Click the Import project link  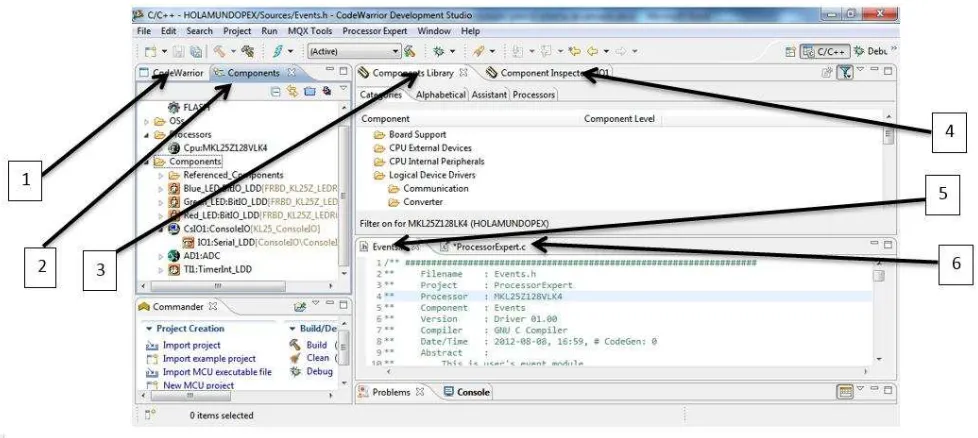coord(191,345)
